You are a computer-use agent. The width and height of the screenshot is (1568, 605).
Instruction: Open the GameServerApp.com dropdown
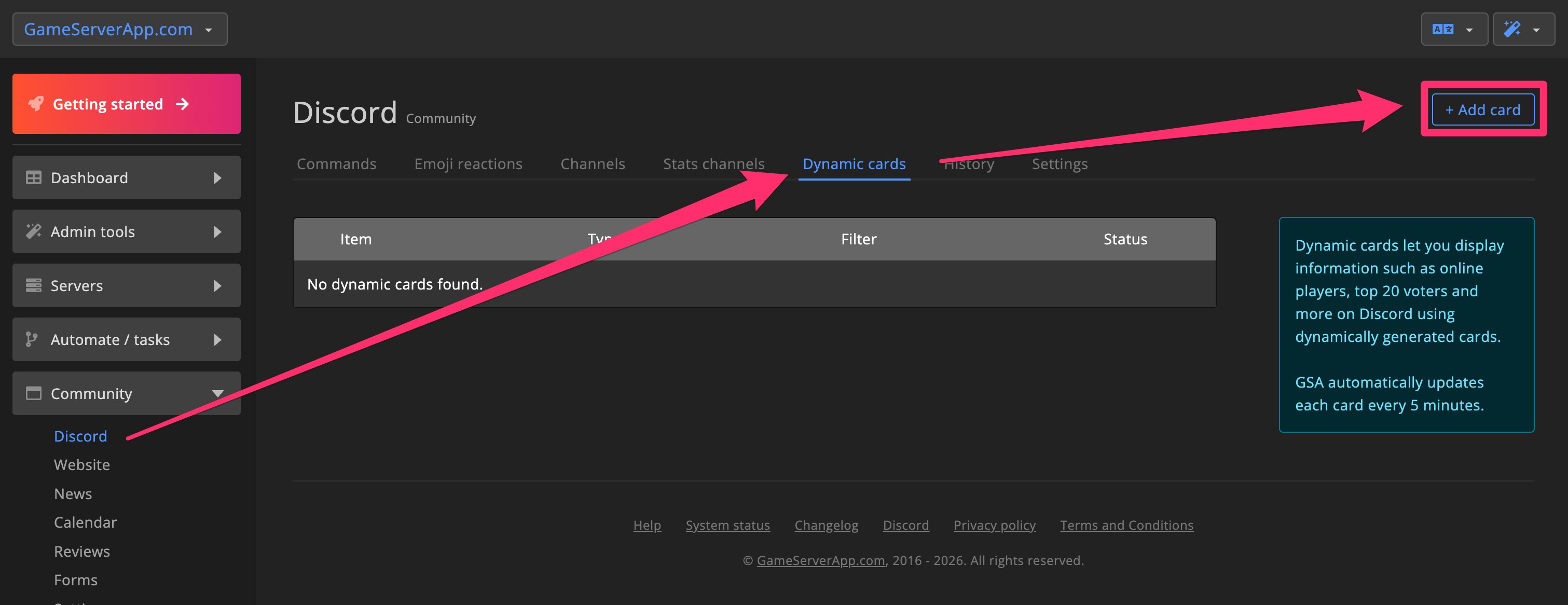point(119,29)
